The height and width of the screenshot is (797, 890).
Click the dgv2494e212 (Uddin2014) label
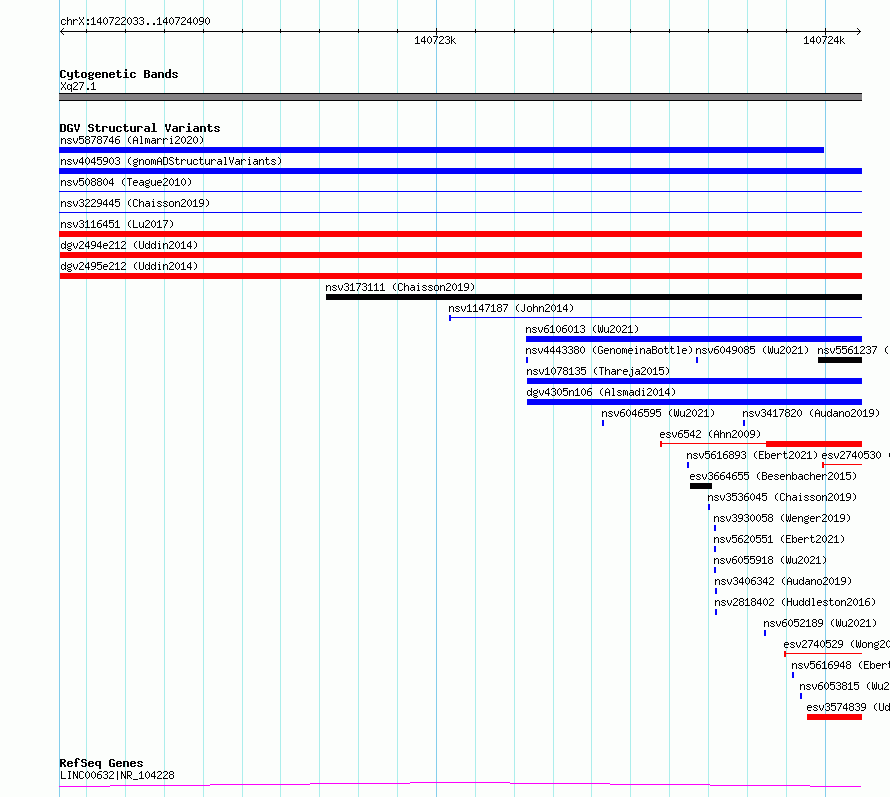(129, 245)
